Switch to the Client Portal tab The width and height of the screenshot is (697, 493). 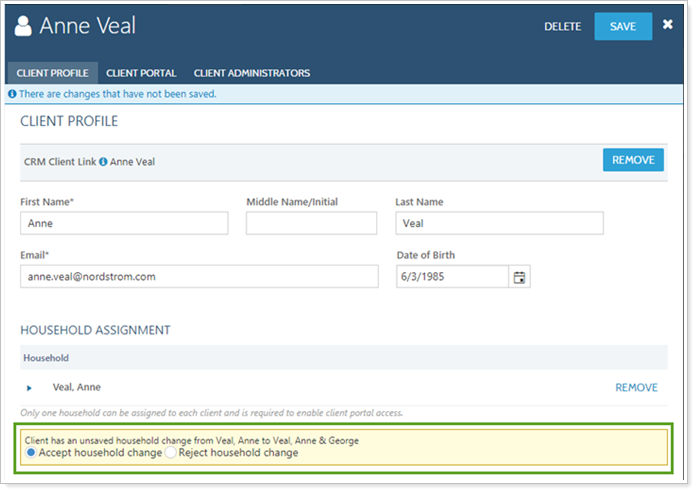(141, 73)
